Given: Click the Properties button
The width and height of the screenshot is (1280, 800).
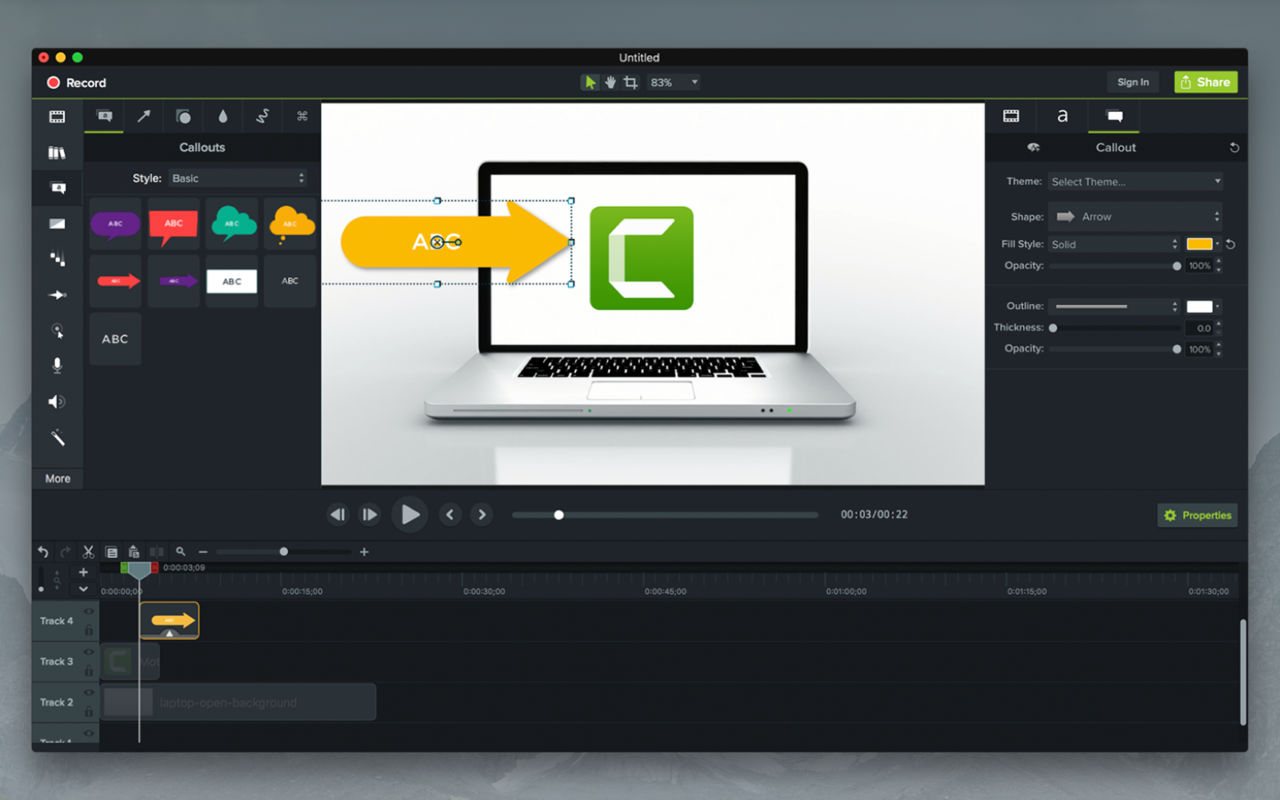Looking at the screenshot, I should 1198,515.
